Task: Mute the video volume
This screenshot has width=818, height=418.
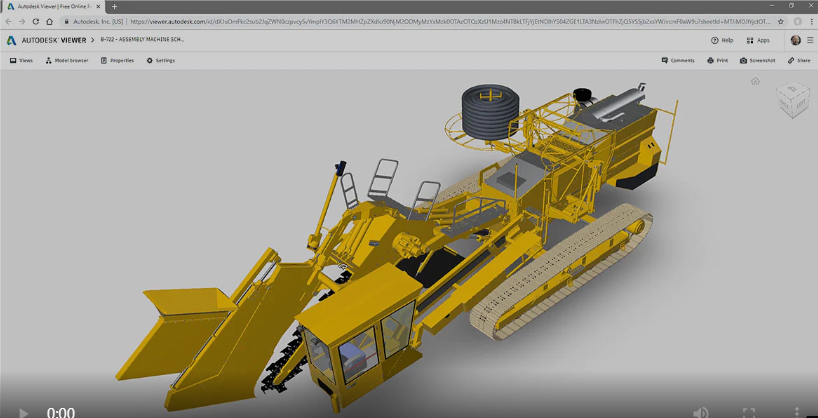Action: pos(701,411)
